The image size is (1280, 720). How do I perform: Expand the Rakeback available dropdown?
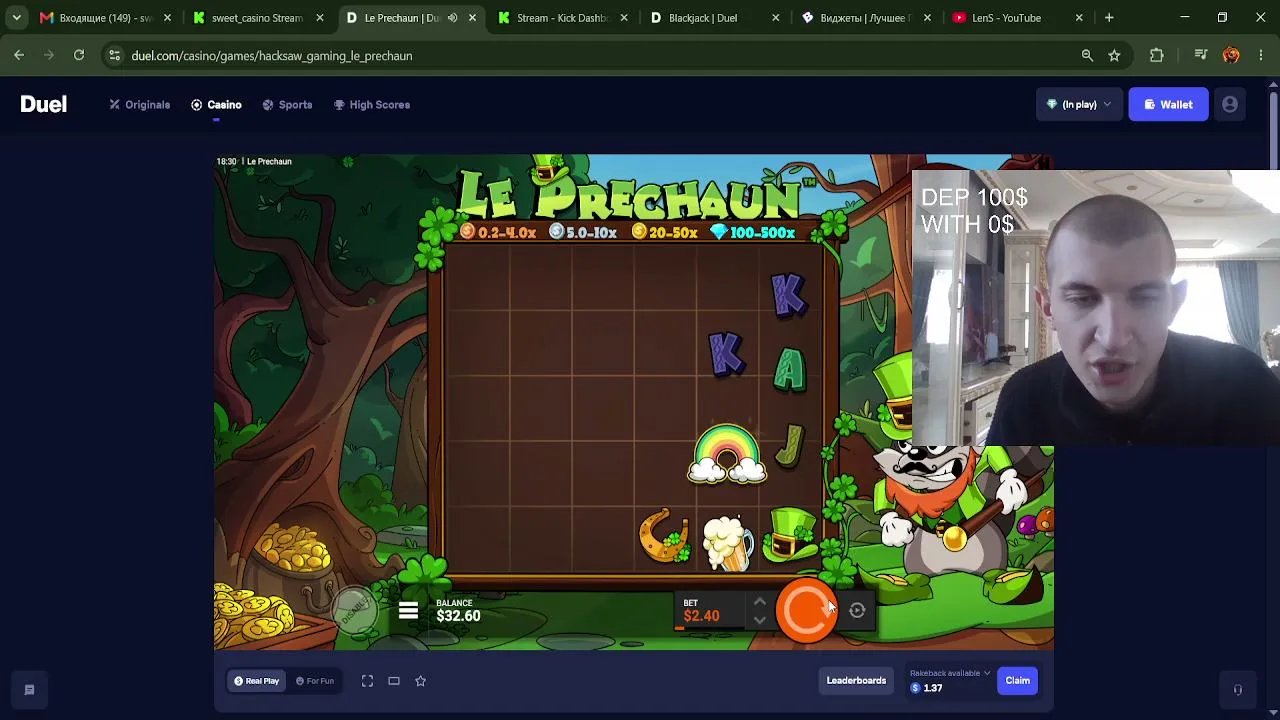(x=950, y=673)
